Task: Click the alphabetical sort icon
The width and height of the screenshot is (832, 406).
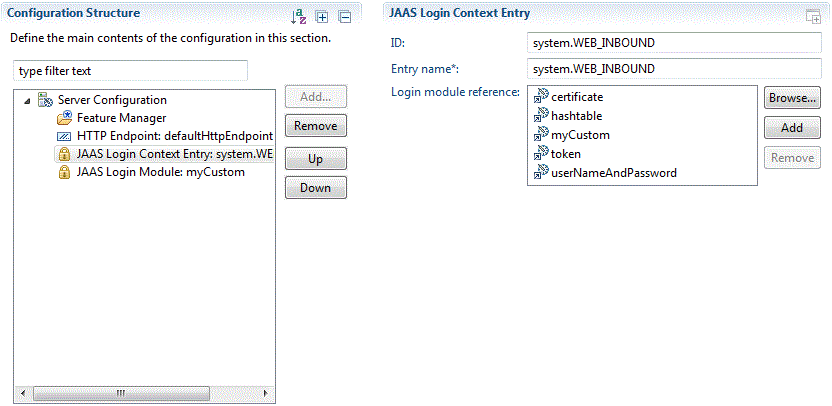Action: [x=299, y=18]
